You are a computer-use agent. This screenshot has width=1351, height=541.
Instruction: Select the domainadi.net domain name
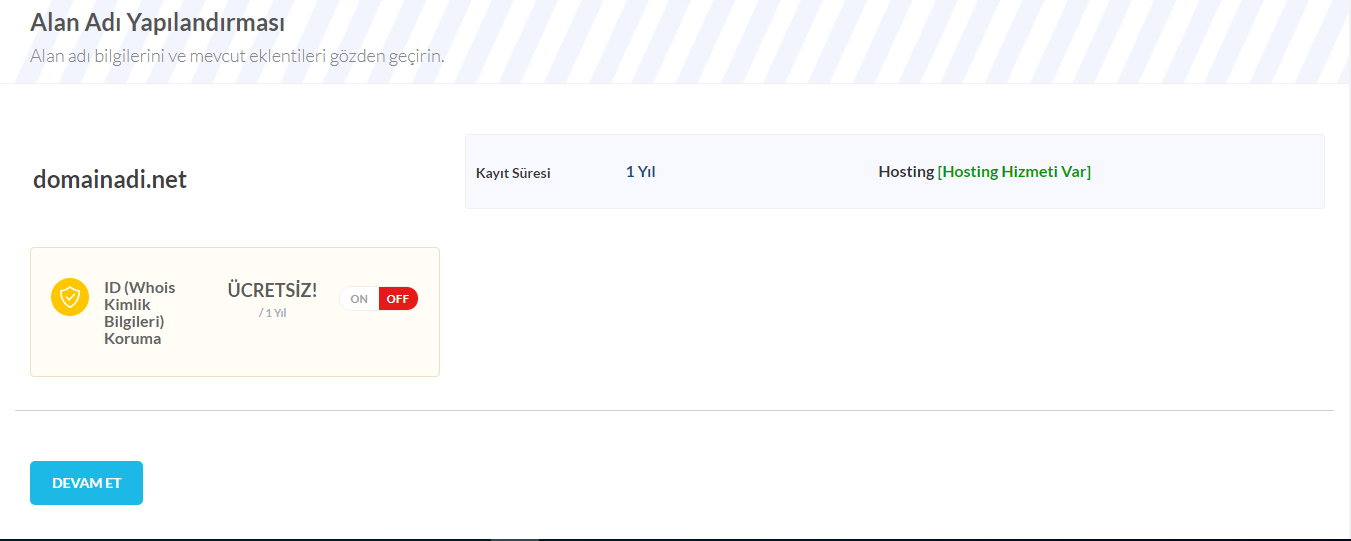[110, 180]
